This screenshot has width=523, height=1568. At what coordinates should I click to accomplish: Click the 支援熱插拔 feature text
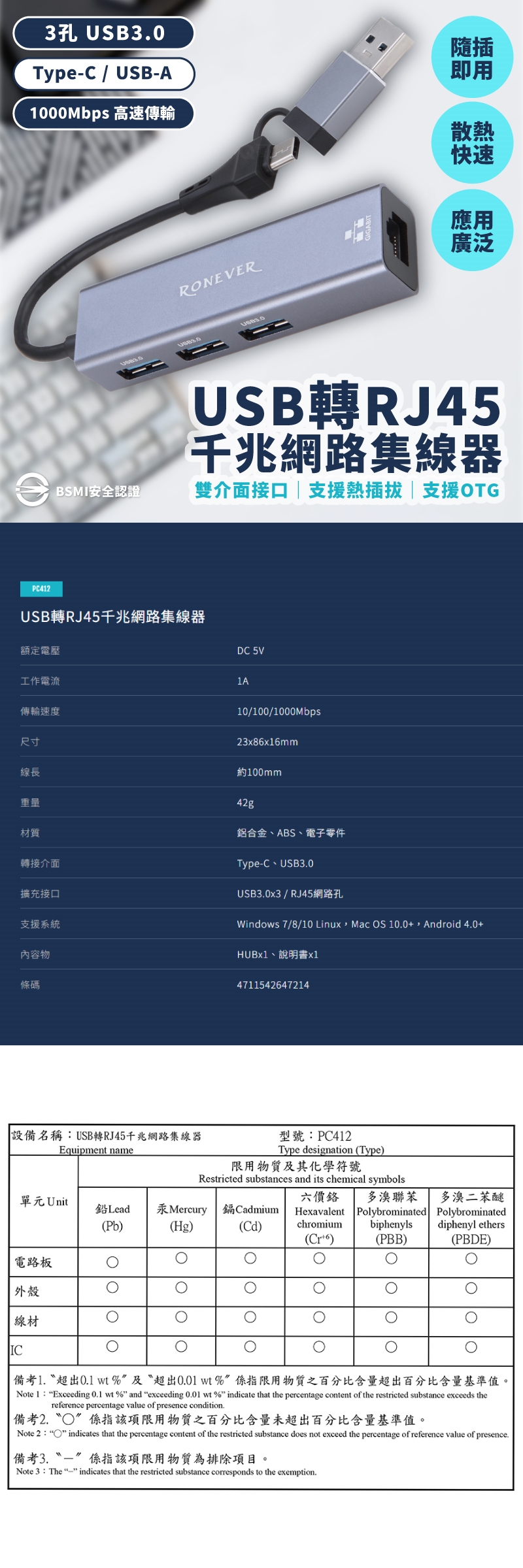[355, 490]
